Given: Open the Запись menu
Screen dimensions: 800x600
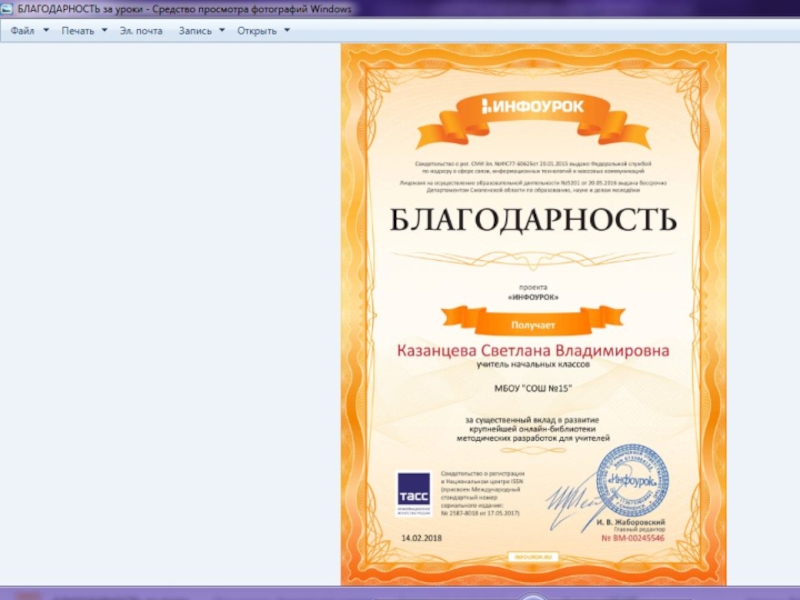Looking at the screenshot, I should pos(195,30).
